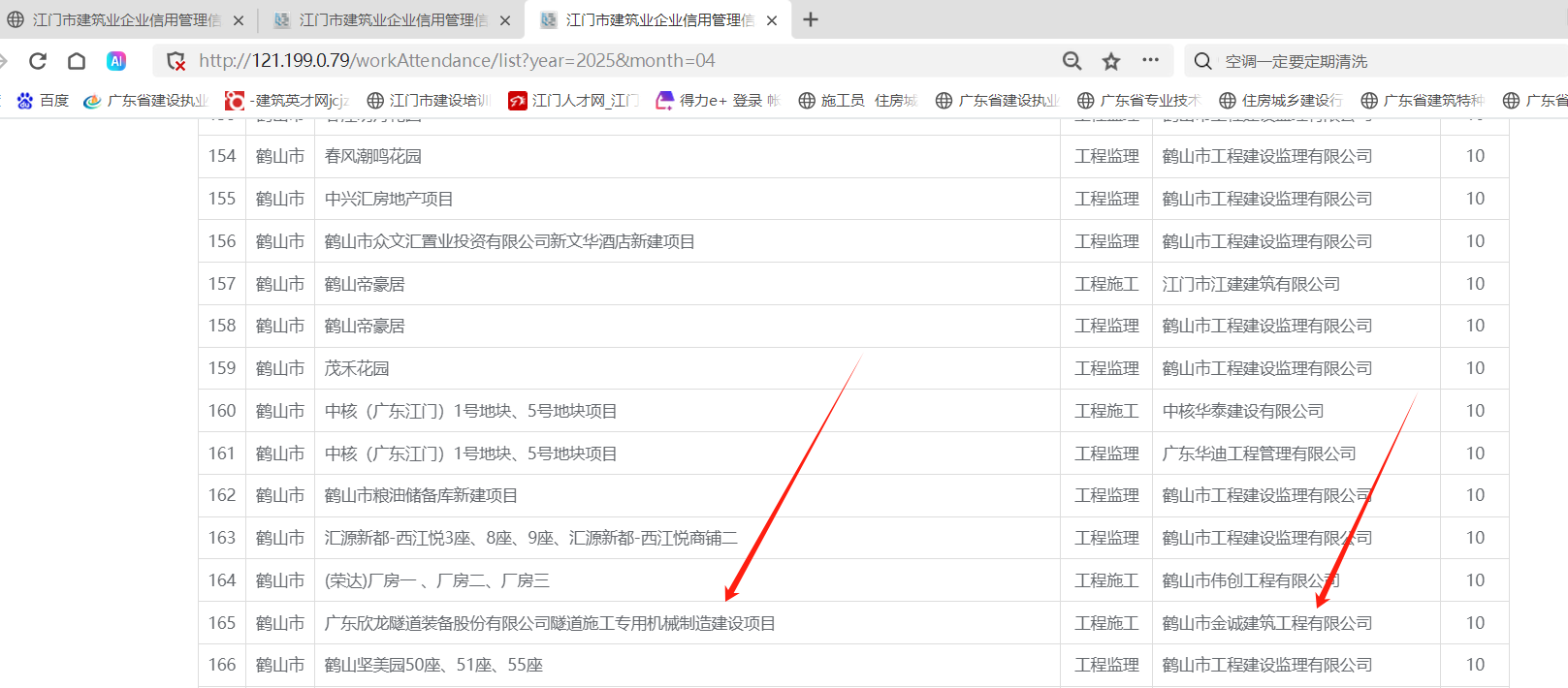Open the 广东省专业技术 bookmark

(x=1138, y=100)
